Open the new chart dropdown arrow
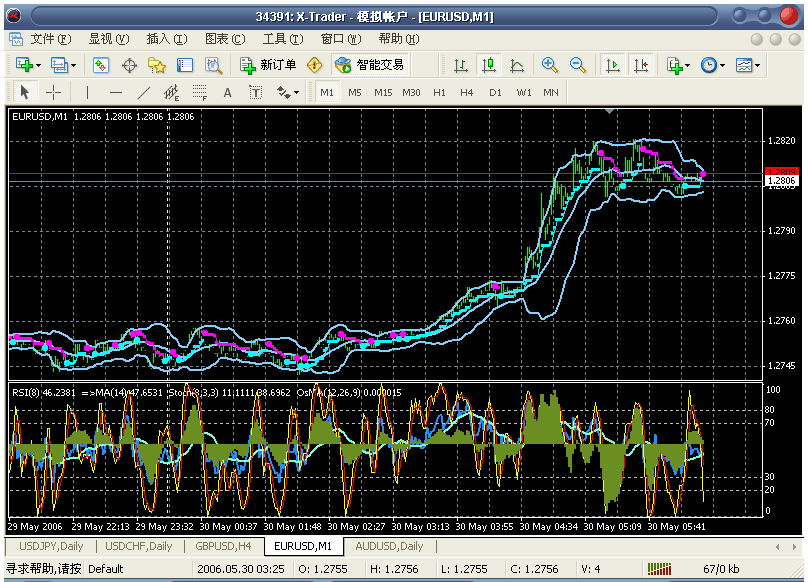Viewport: 808px width, 582px height. click(x=40, y=65)
